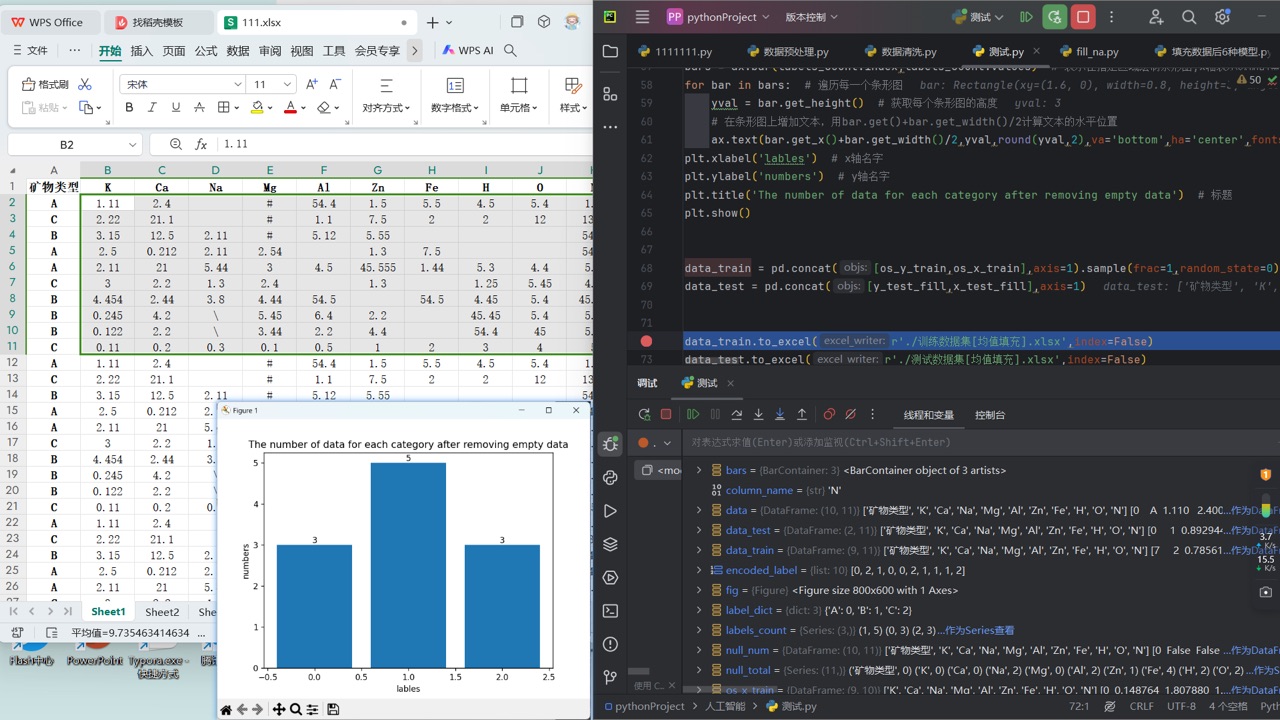Toggle the Mute Breakpoints icon
This screenshot has width=1280, height=720.
pos(850,414)
